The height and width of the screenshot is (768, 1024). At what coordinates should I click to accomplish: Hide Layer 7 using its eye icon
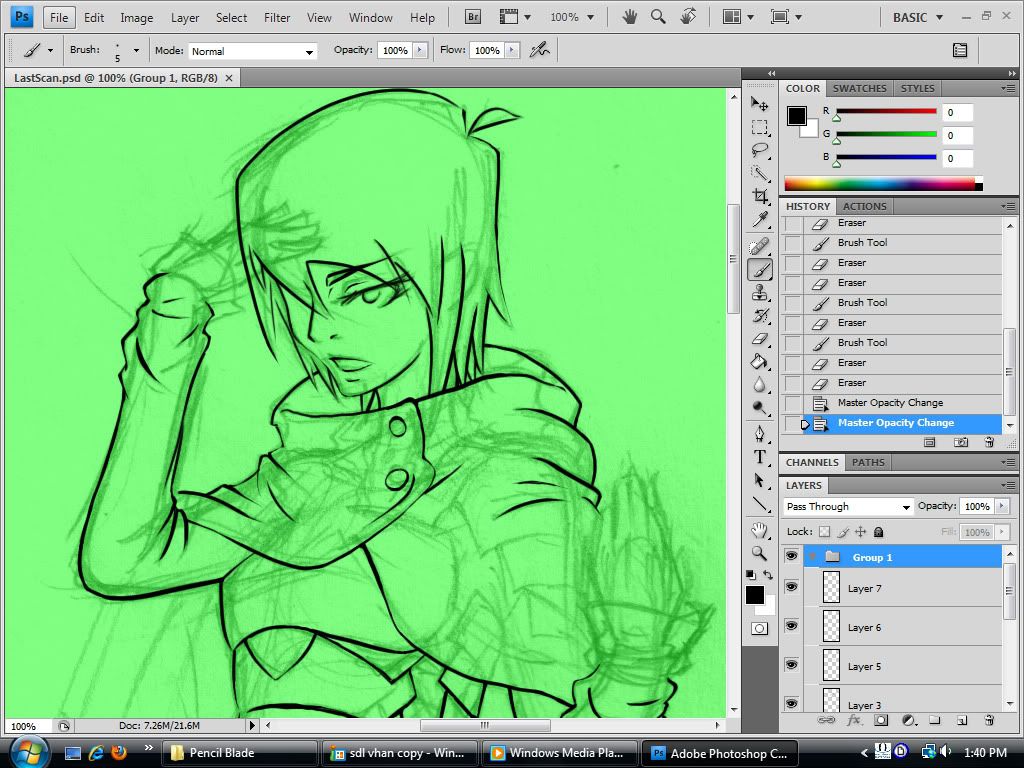[791, 588]
